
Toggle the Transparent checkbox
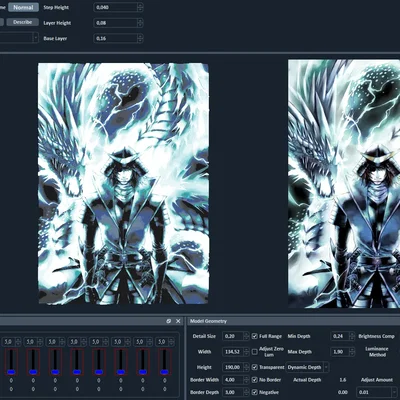pos(255,367)
